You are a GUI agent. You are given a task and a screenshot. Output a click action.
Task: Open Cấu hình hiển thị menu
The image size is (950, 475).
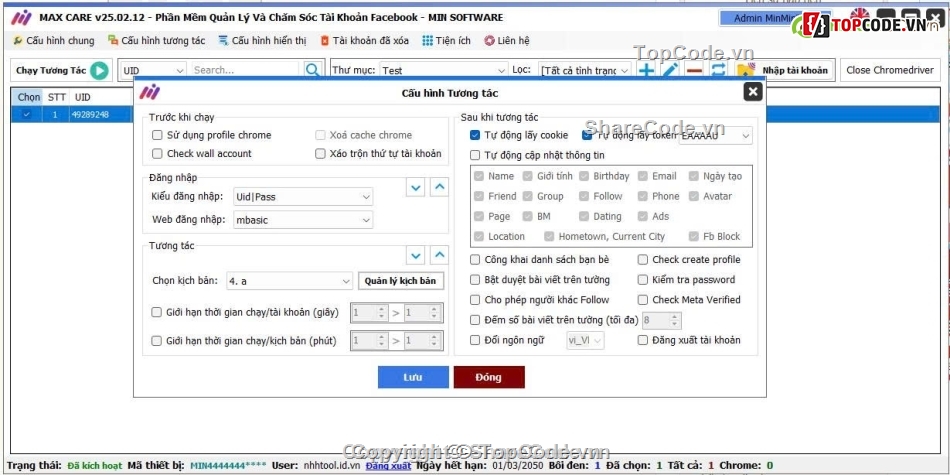[x=262, y=41]
